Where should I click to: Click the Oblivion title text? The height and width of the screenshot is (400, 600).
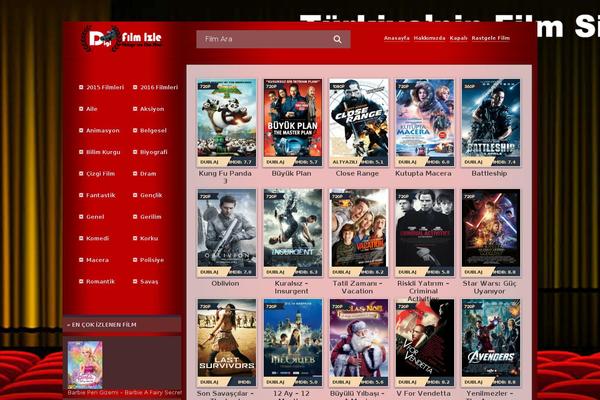coord(225,283)
